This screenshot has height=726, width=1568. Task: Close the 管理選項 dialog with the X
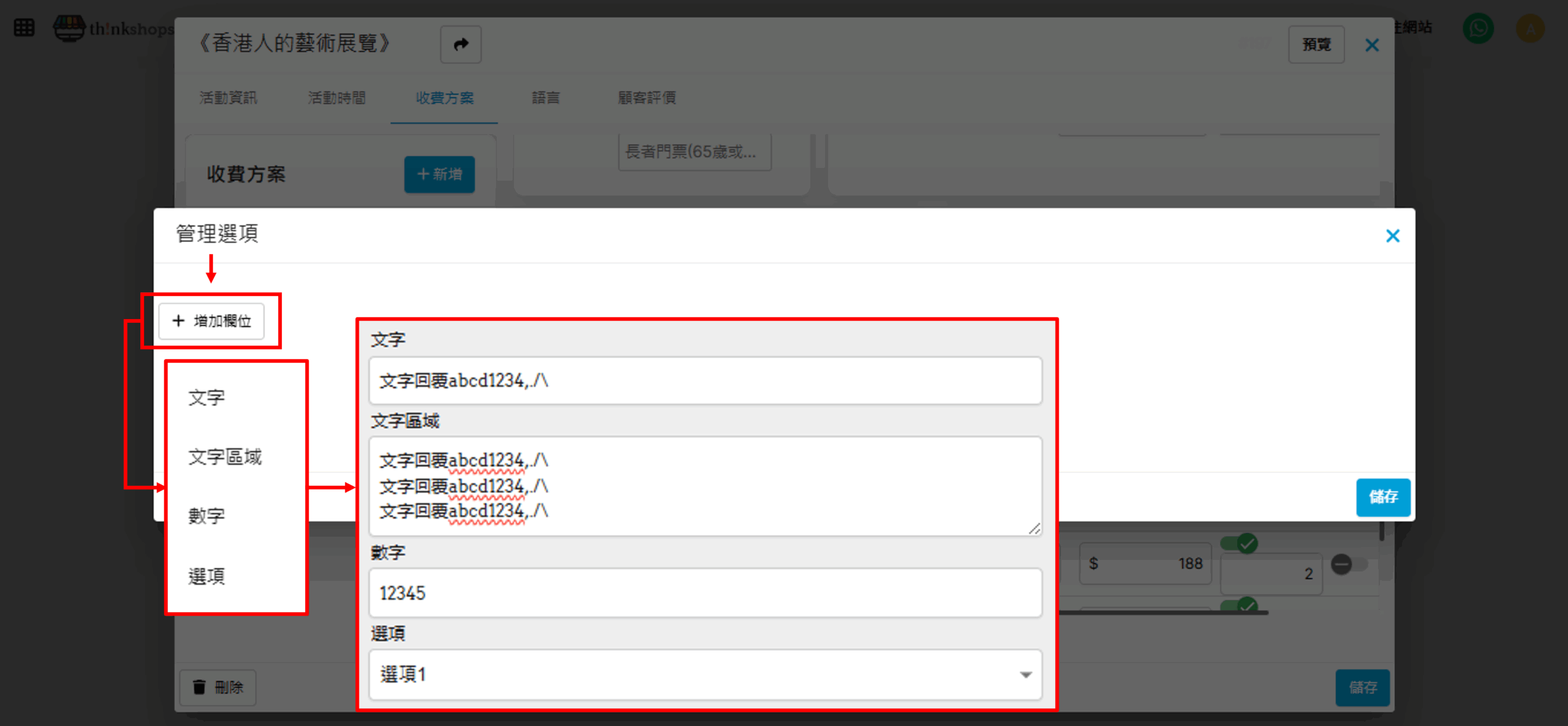click(1392, 236)
